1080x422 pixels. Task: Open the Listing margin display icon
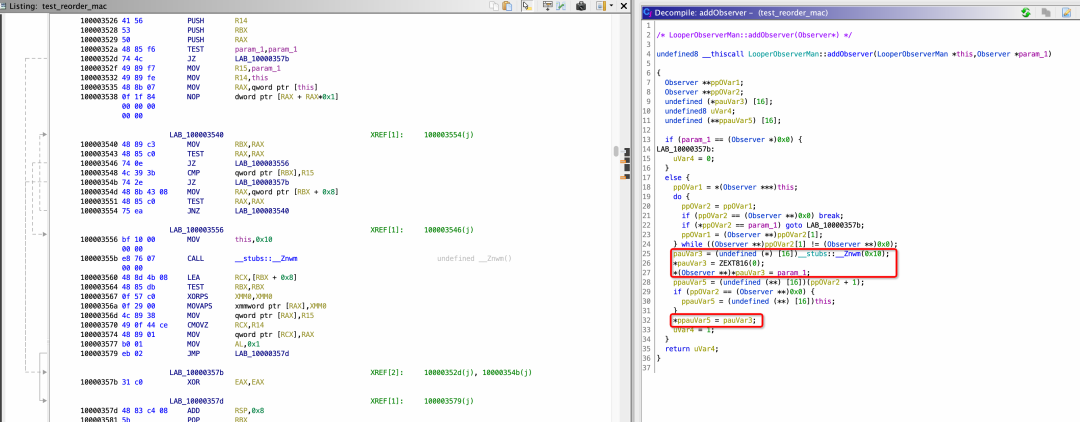600,6
